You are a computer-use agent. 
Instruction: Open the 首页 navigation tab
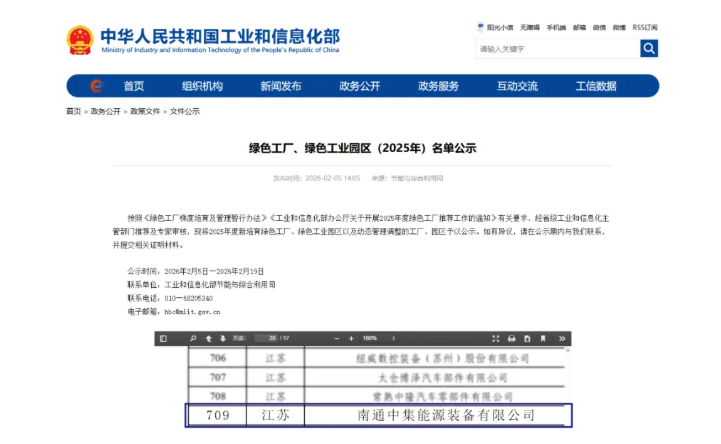[x=133, y=86]
